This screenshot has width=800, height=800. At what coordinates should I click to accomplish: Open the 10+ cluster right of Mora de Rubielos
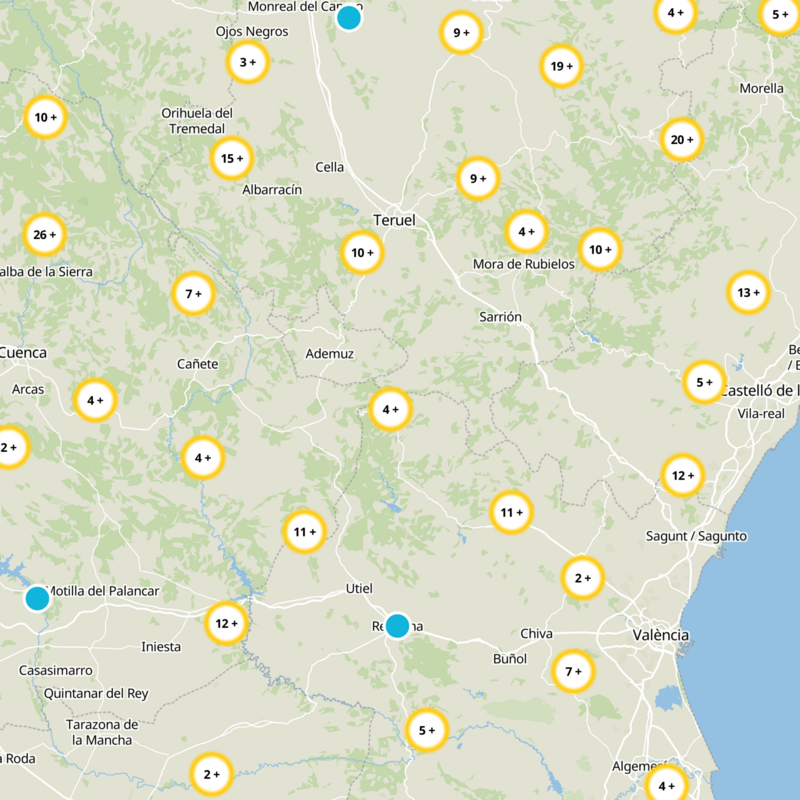click(x=600, y=249)
